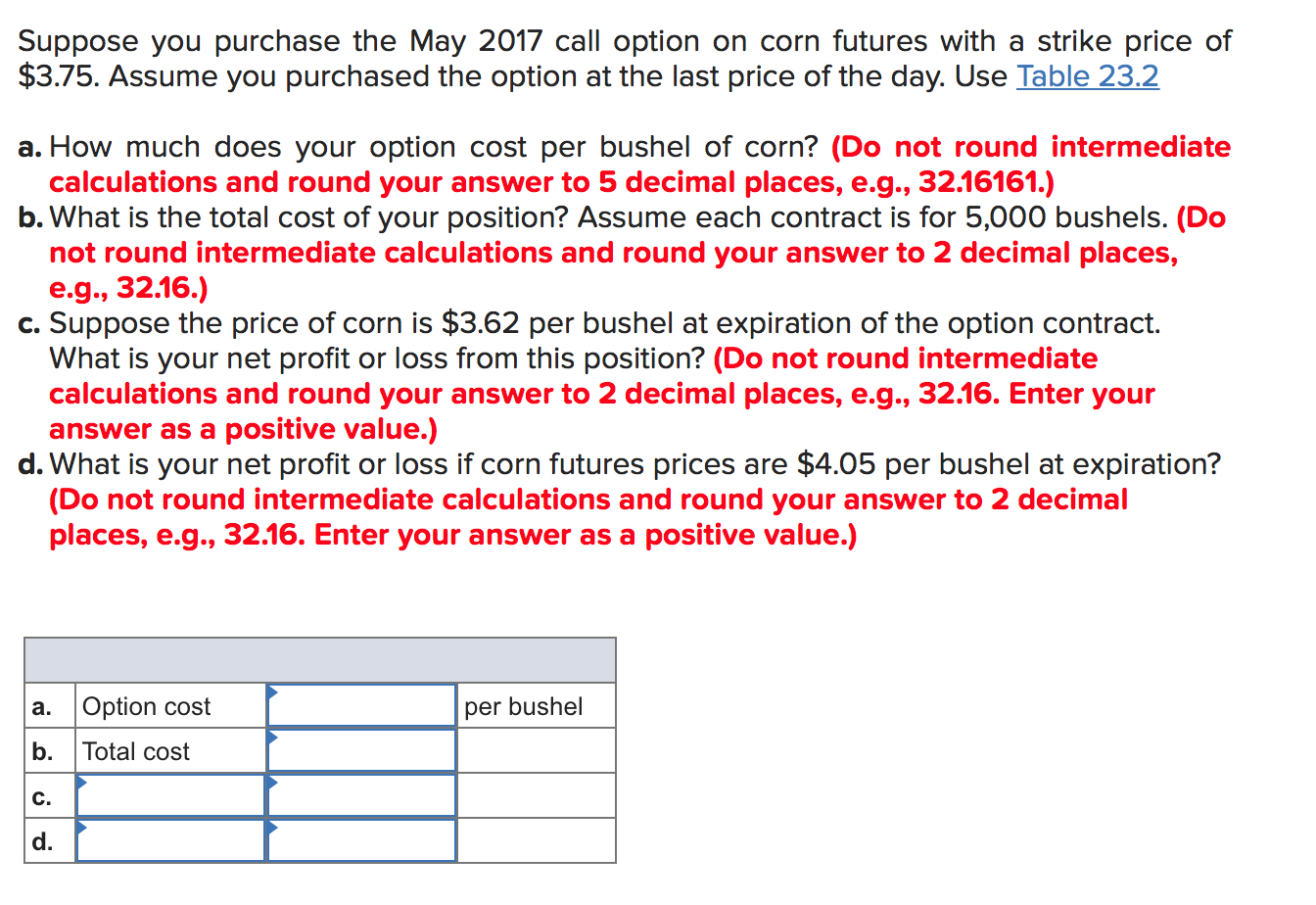Click the flag marker in row c first box
The height and width of the screenshot is (905, 1316).
[x=82, y=782]
